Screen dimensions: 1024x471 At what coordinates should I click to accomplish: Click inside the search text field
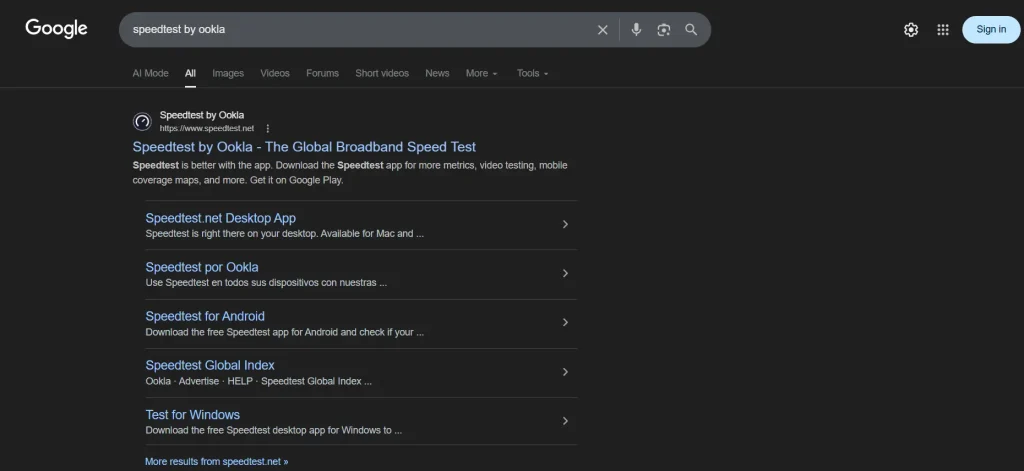click(358, 29)
